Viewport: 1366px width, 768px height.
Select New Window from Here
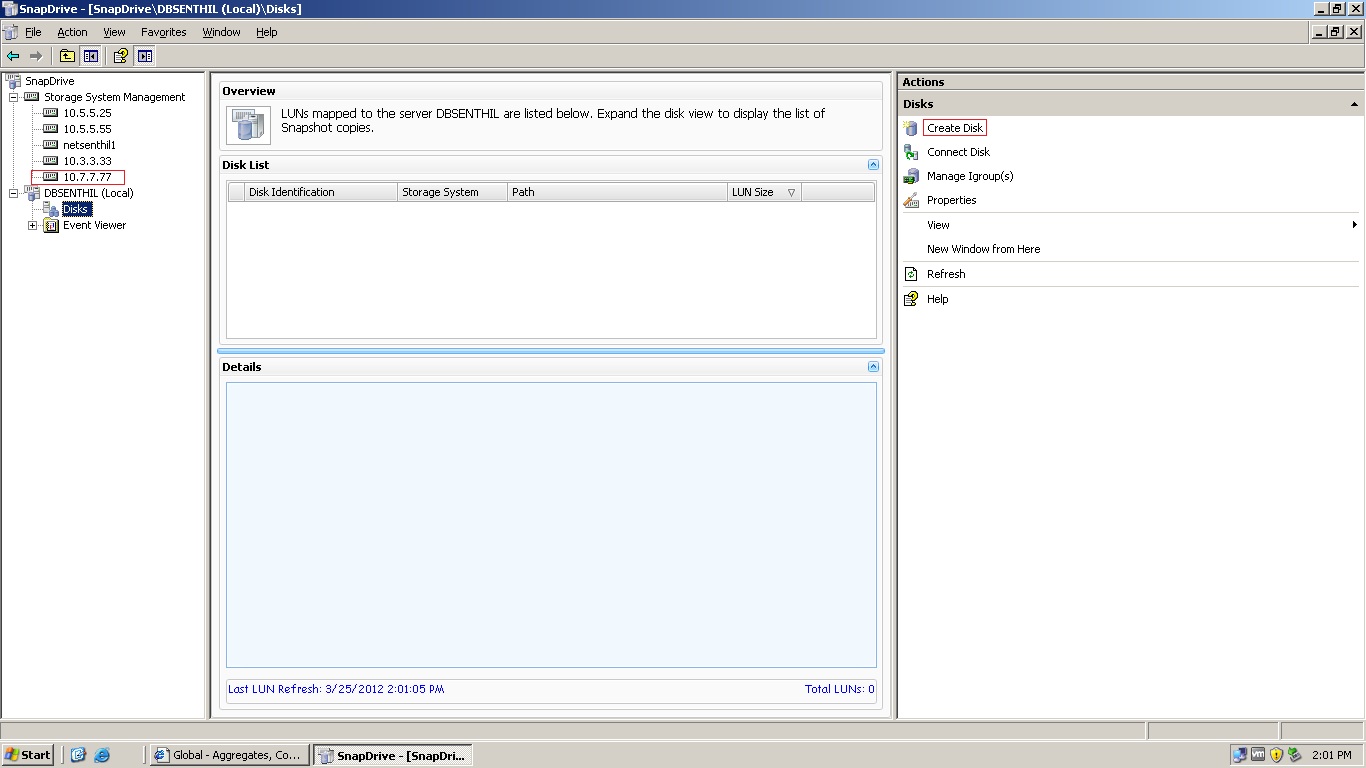coord(983,249)
